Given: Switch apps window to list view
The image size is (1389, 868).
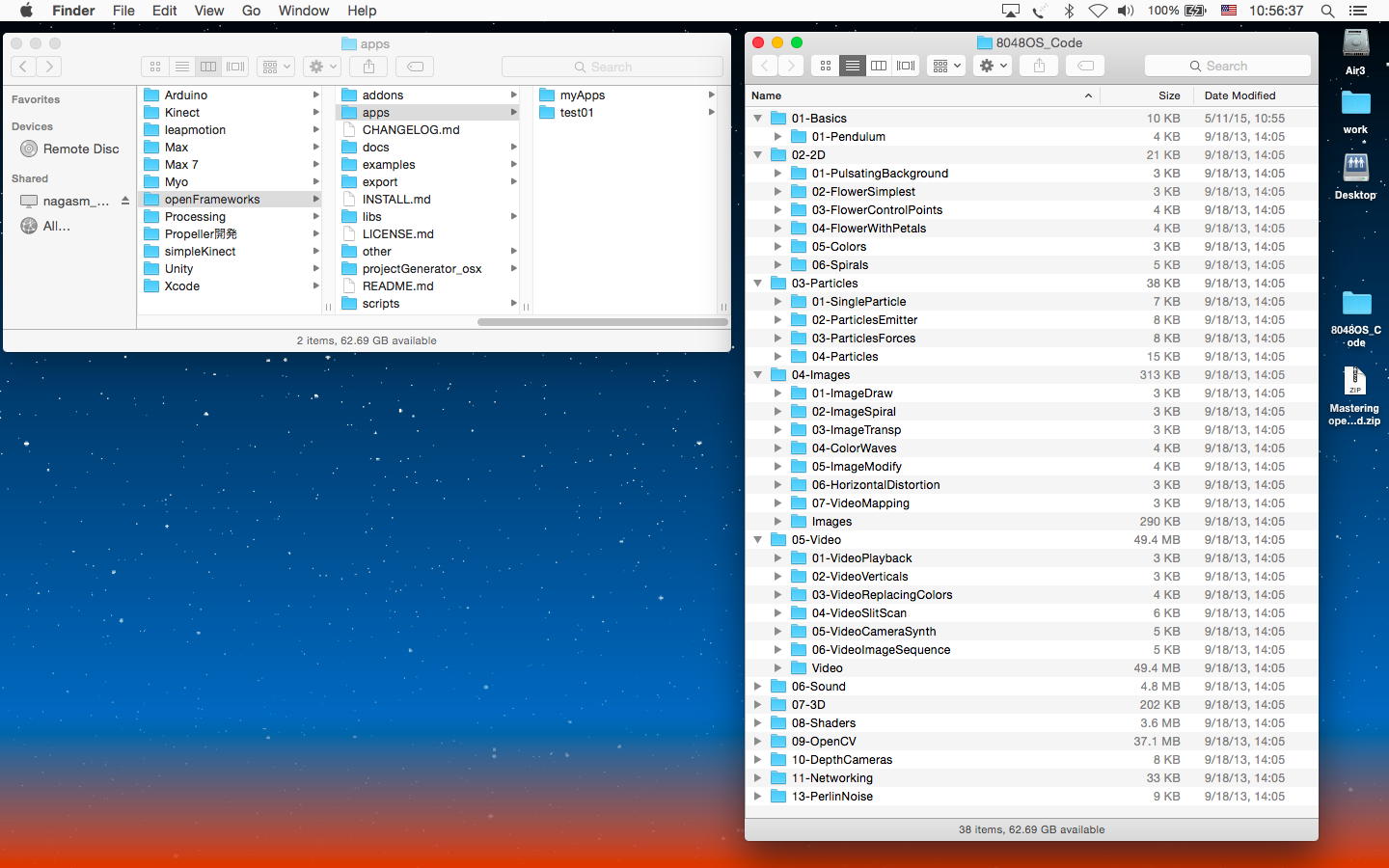Looking at the screenshot, I should pos(181,67).
